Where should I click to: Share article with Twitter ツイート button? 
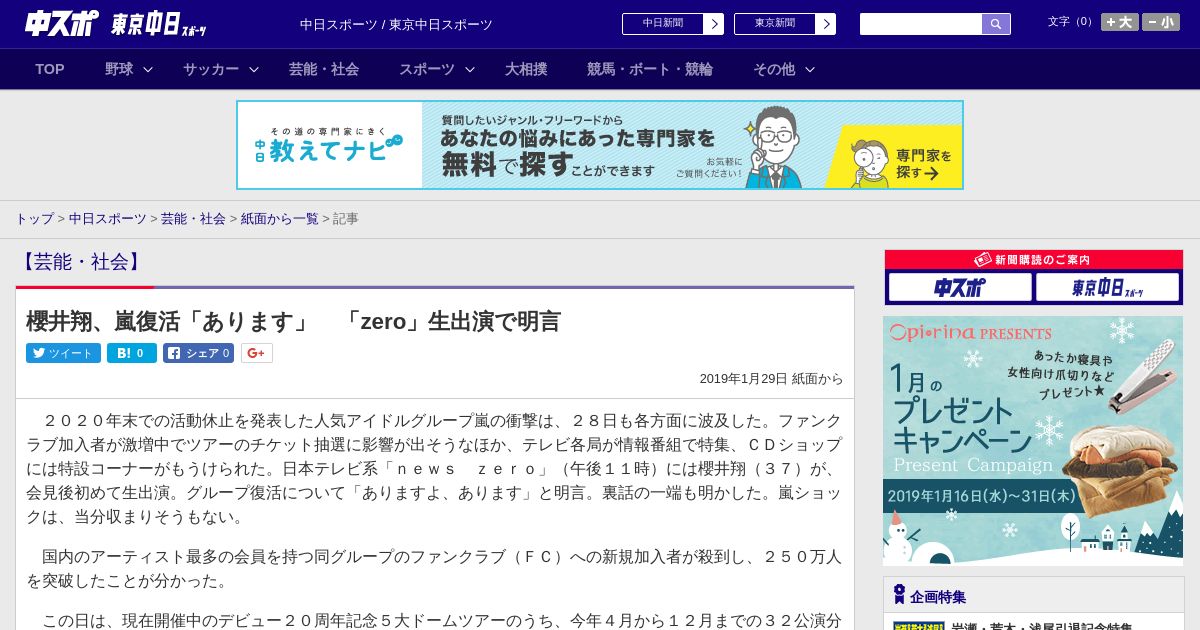[x=63, y=353]
